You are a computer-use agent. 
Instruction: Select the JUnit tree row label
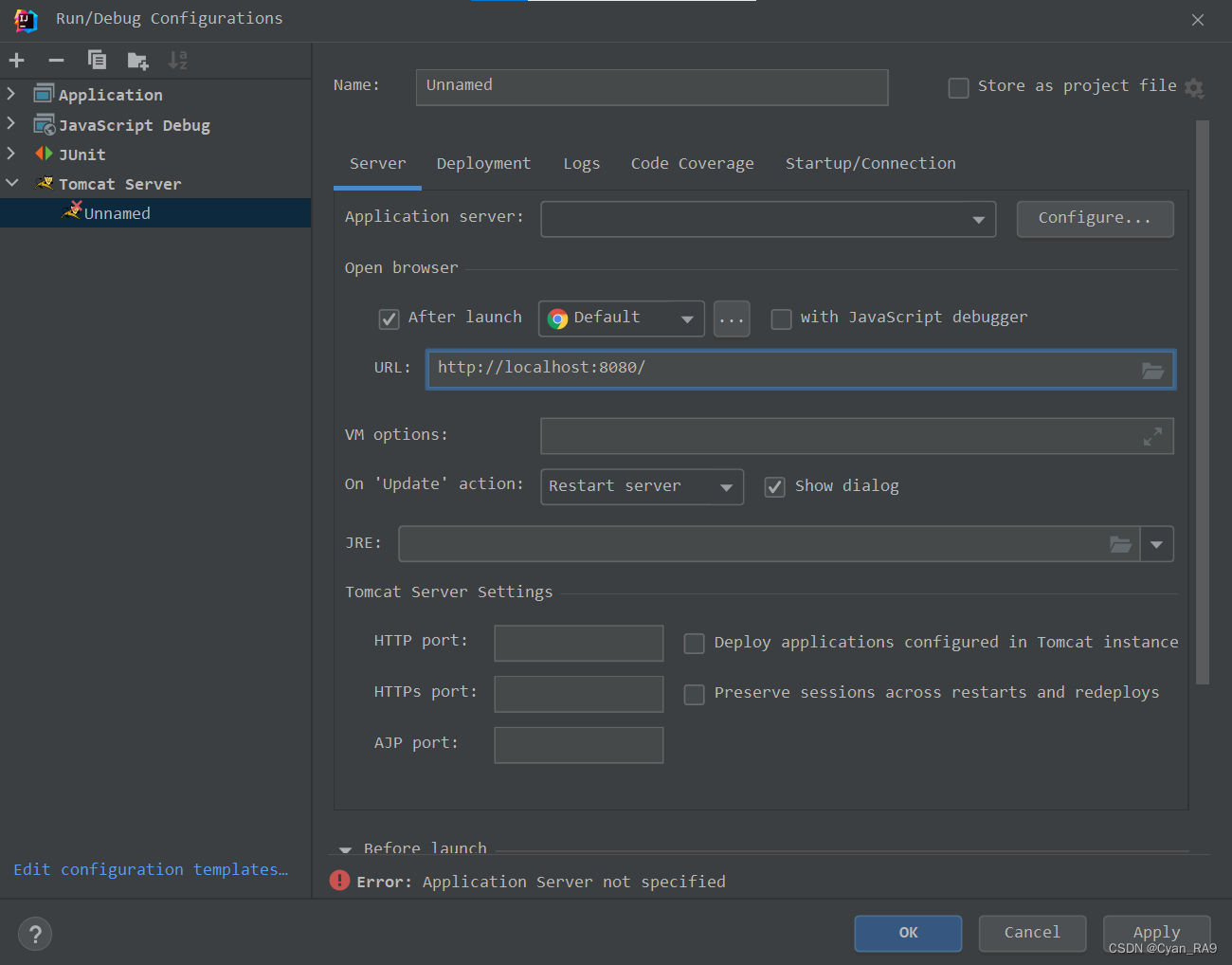coord(82,155)
